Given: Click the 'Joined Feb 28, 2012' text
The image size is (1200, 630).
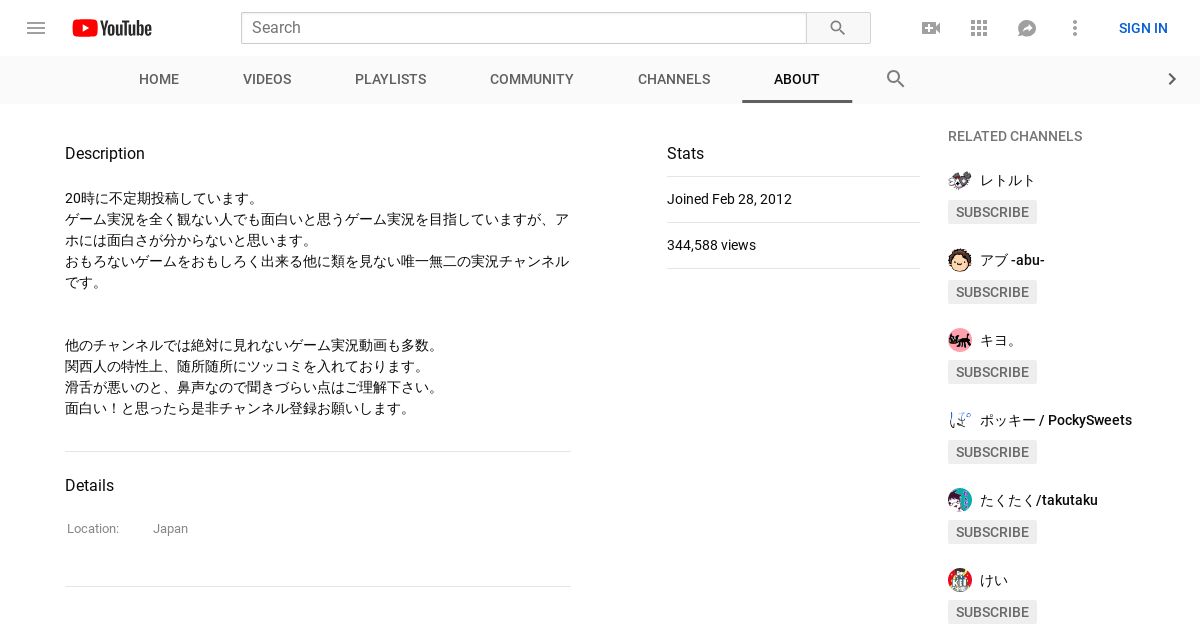Looking at the screenshot, I should [x=729, y=199].
